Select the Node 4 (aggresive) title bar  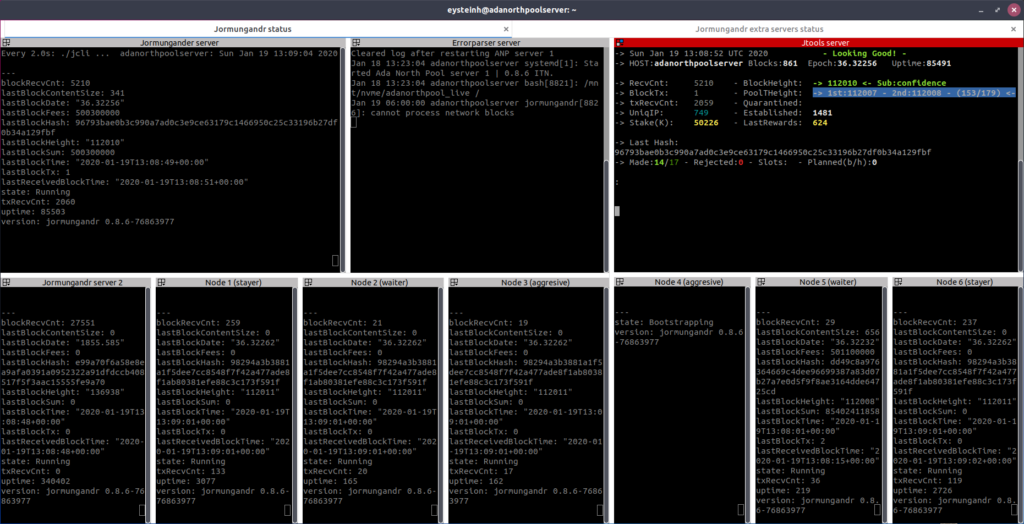pyautogui.click(x=682, y=282)
